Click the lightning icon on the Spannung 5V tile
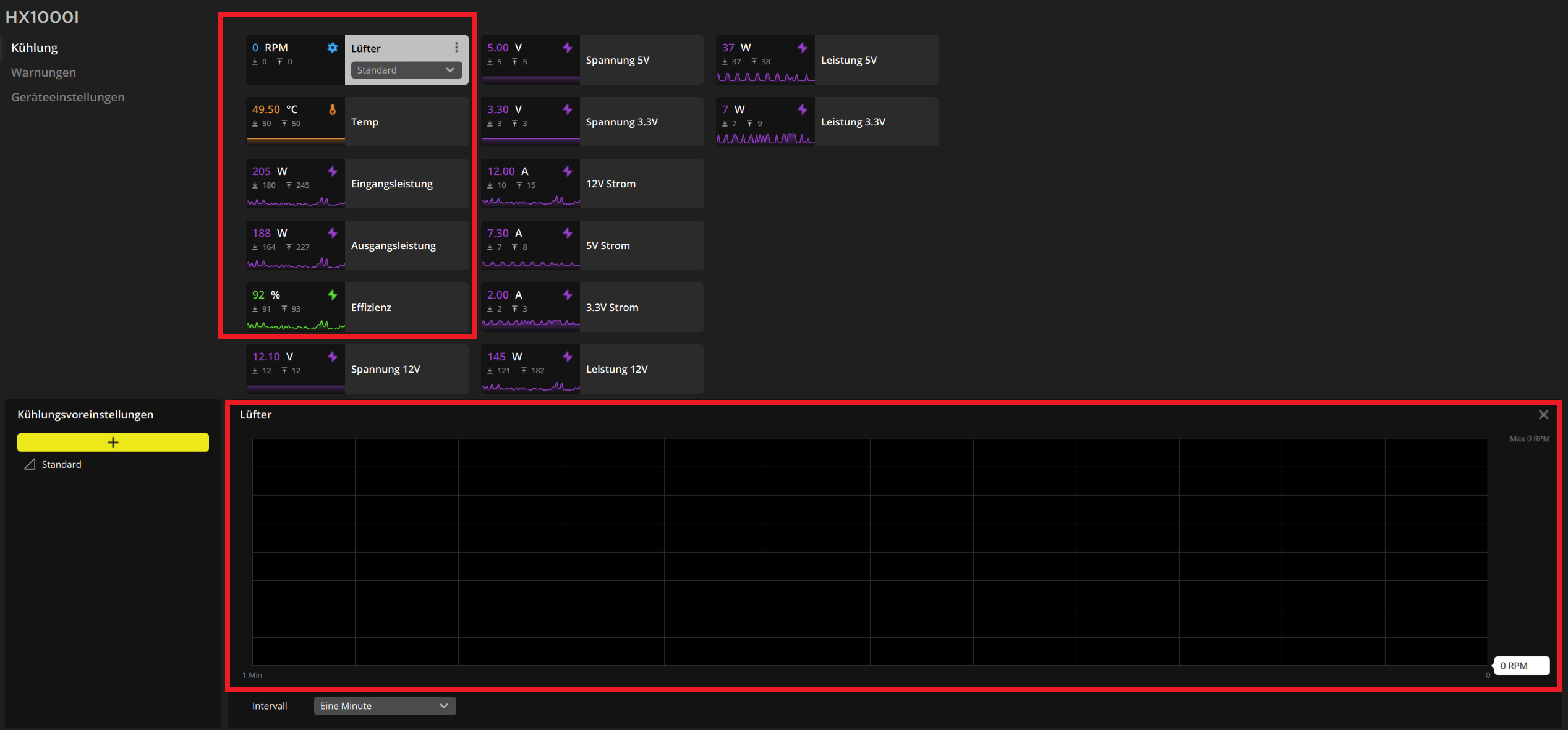Viewport: 1568px width, 730px height. 568,48
